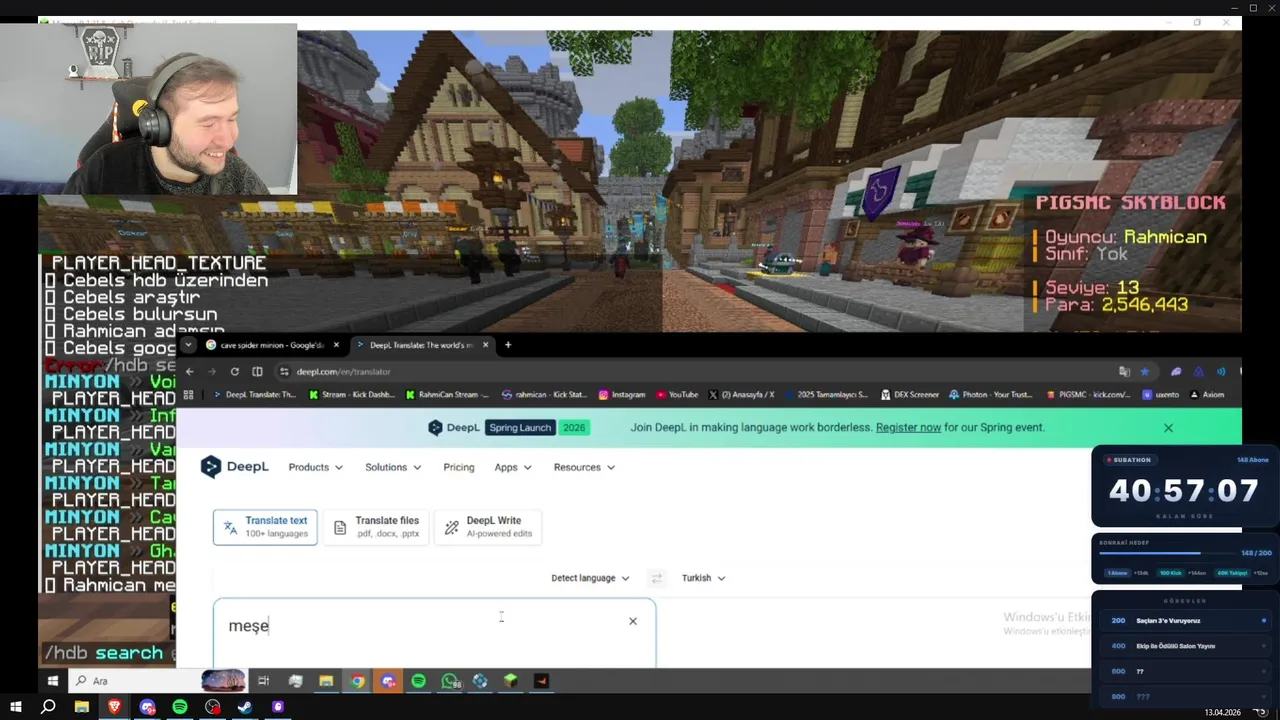
Task: Close the cave spider minion Google tab
Action: coord(336,345)
